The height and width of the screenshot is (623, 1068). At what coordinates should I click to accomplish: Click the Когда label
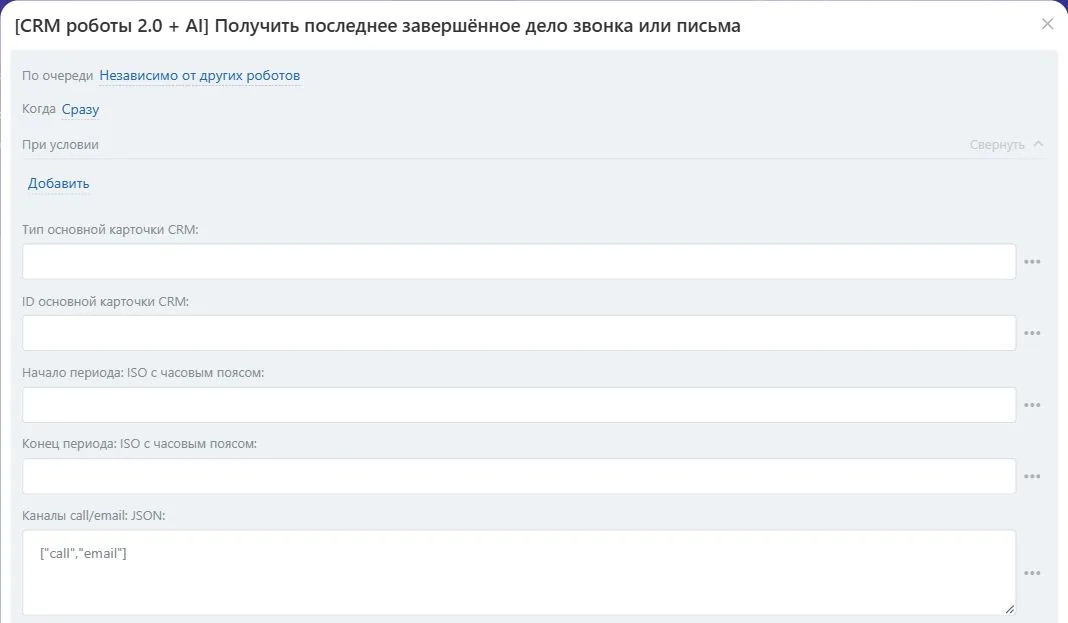click(39, 109)
